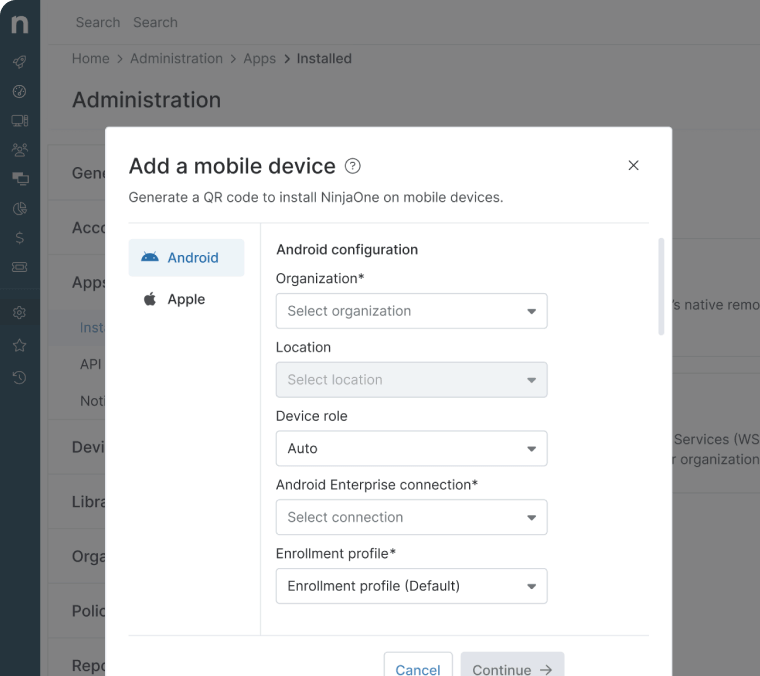Image resolution: width=760 pixels, height=676 pixels.
Task: Open the Select connection dropdown
Action: tap(412, 518)
